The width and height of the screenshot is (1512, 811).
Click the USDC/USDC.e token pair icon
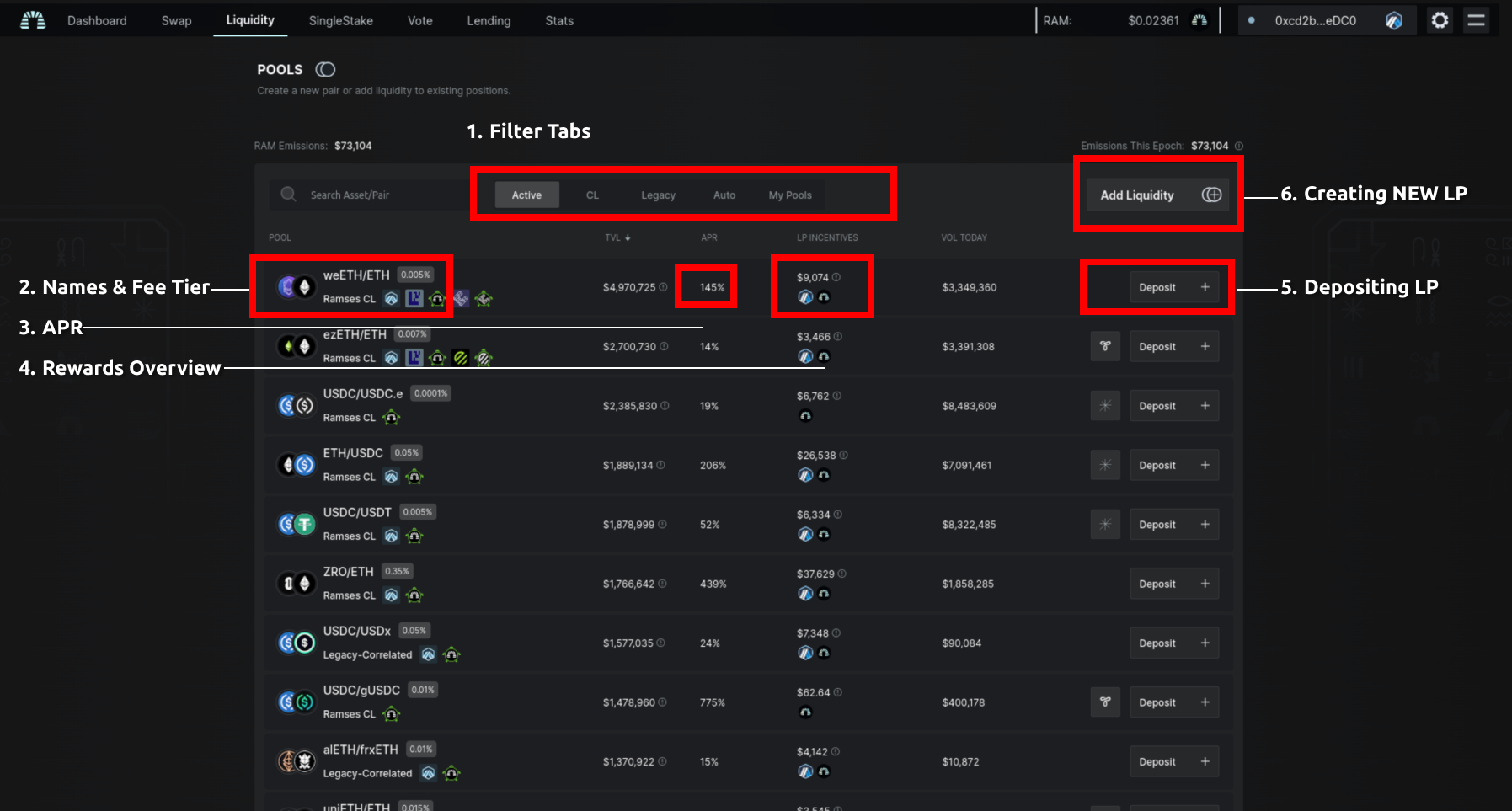(296, 406)
